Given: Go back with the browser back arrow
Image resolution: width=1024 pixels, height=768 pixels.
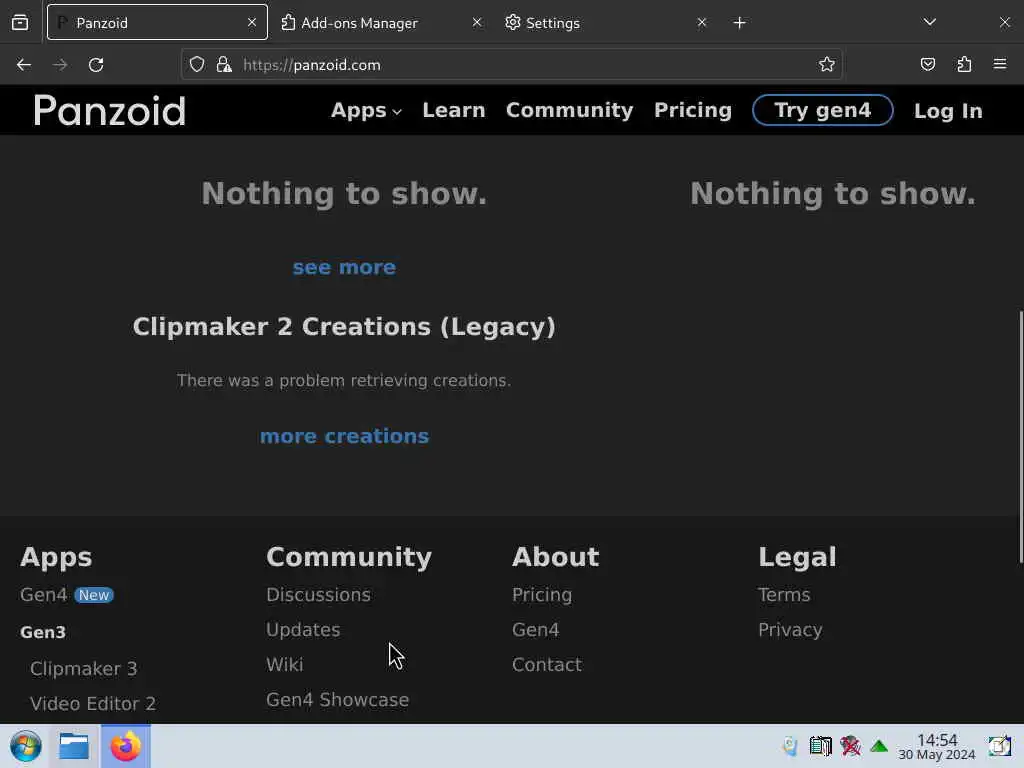Looking at the screenshot, I should [24, 65].
